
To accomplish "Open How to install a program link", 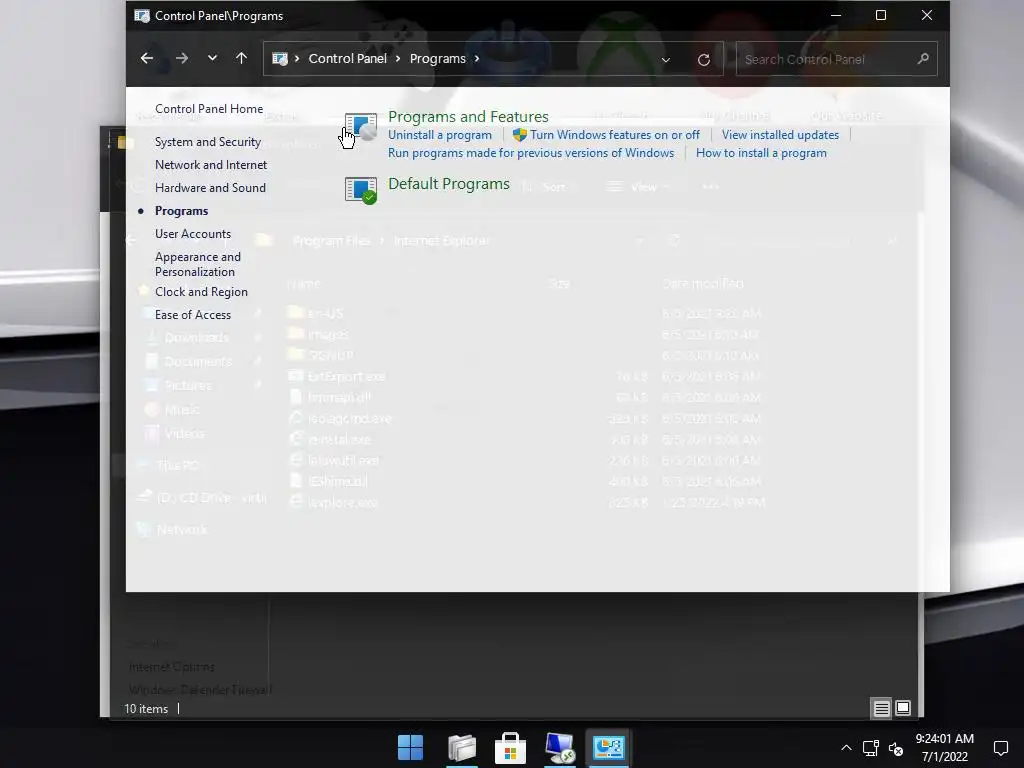I will (x=761, y=153).
